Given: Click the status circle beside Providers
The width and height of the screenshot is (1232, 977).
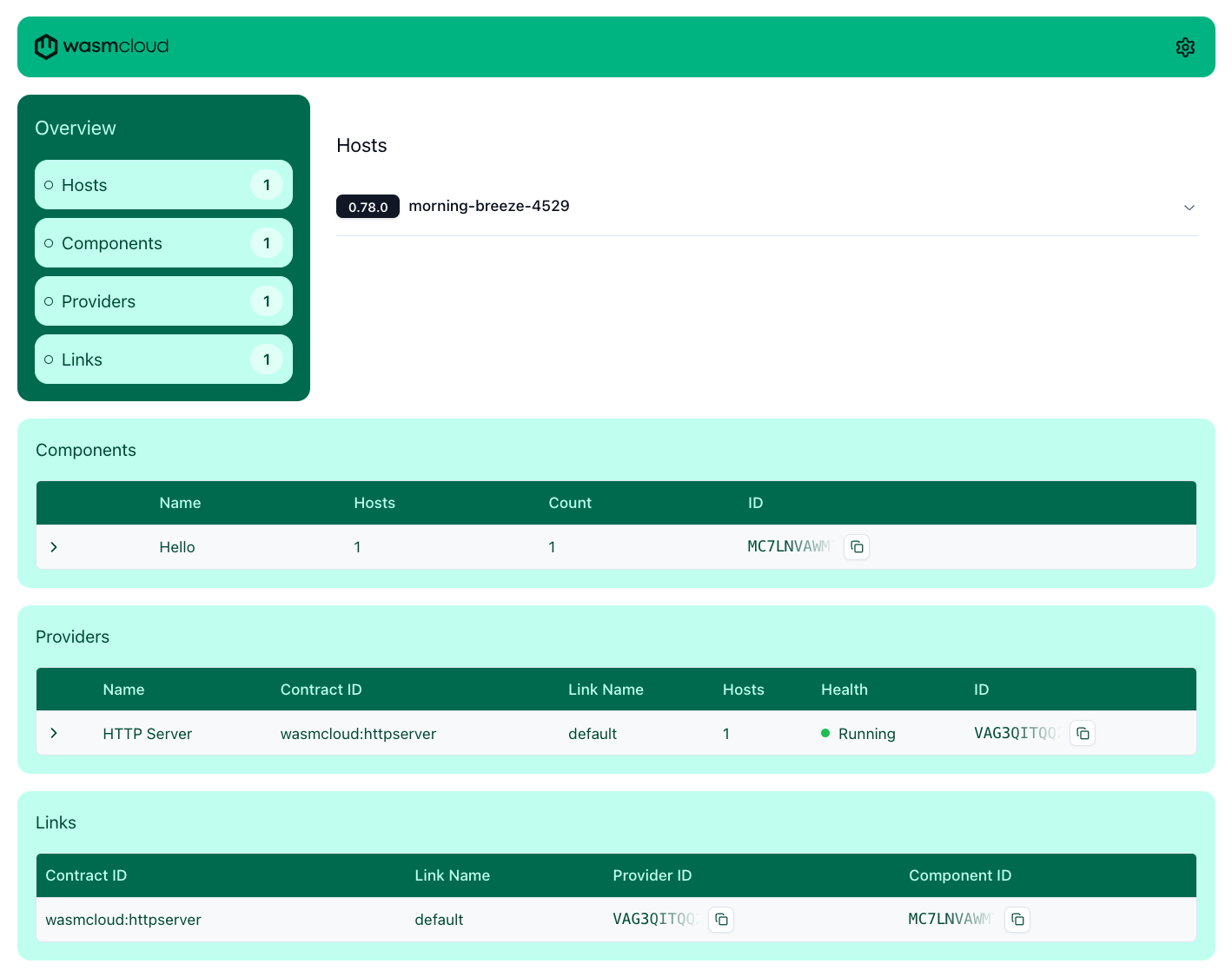Looking at the screenshot, I should pyautogui.click(x=51, y=300).
